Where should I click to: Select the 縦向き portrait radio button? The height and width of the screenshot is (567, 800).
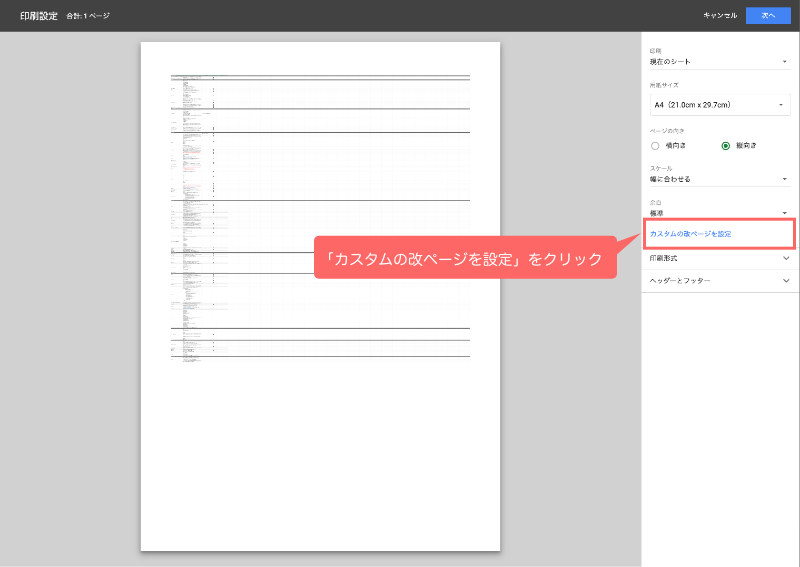726,146
